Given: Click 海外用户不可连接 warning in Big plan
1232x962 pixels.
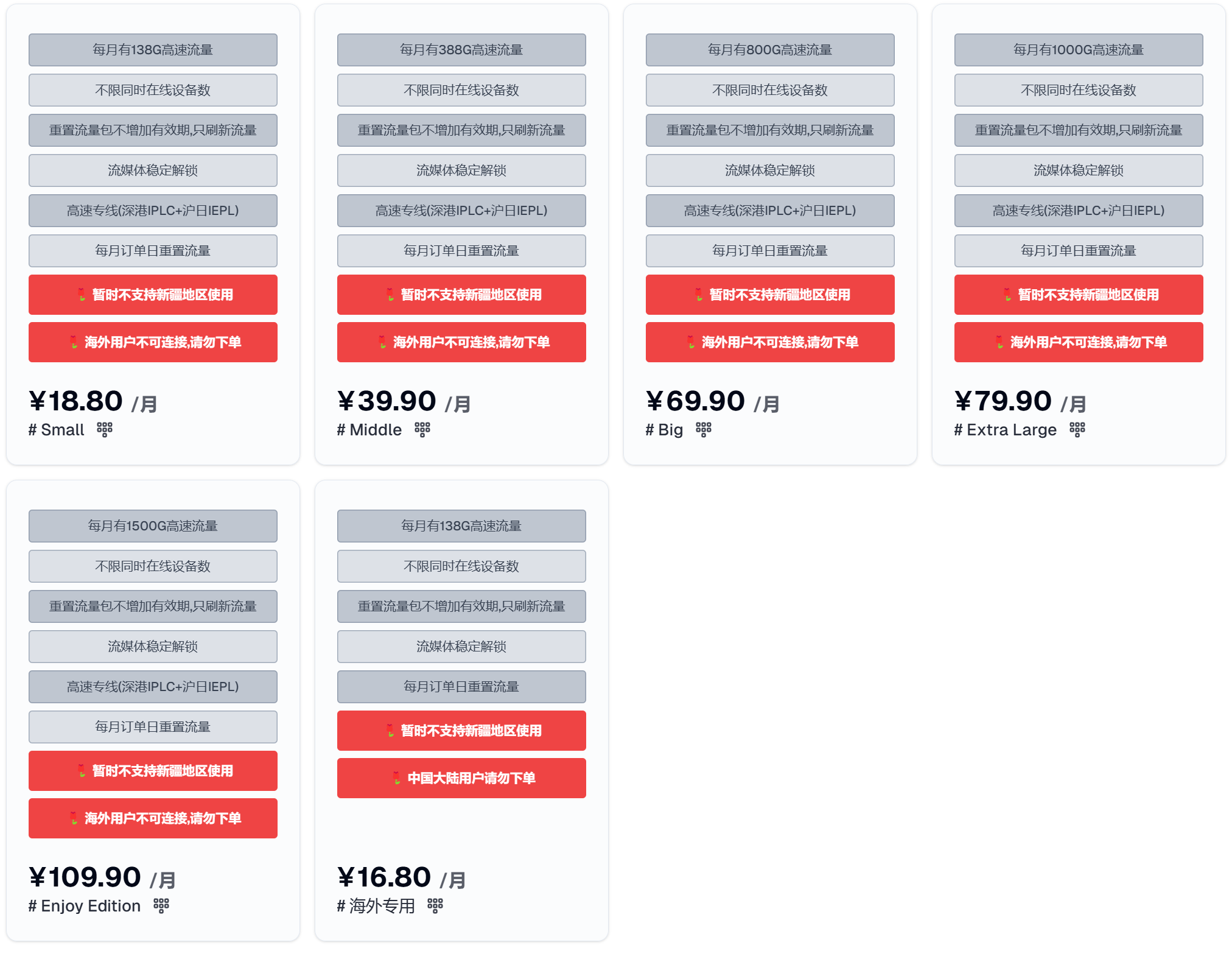Looking at the screenshot, I should point(770,342).
